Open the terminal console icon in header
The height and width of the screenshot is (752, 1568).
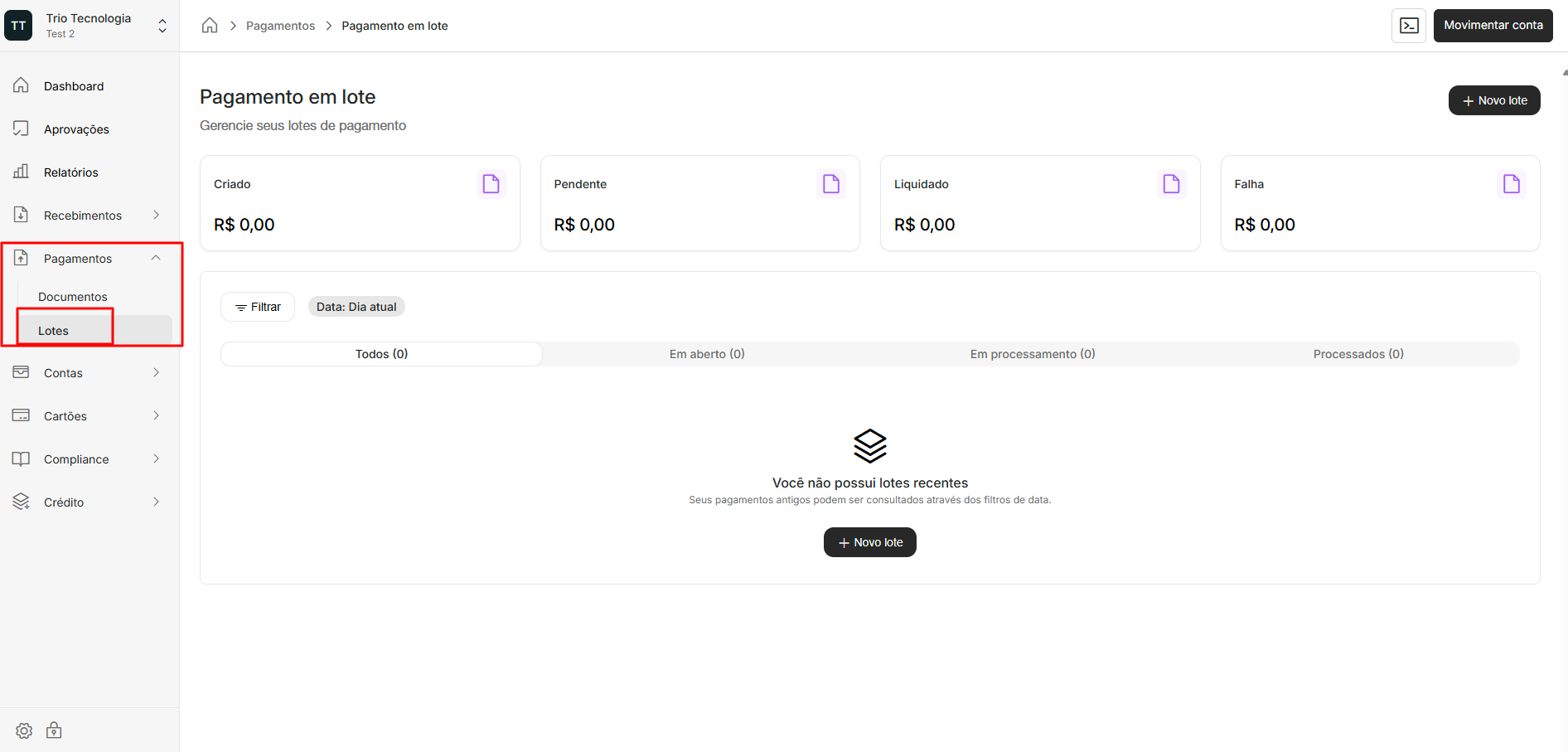click(x=1409, y=26)
